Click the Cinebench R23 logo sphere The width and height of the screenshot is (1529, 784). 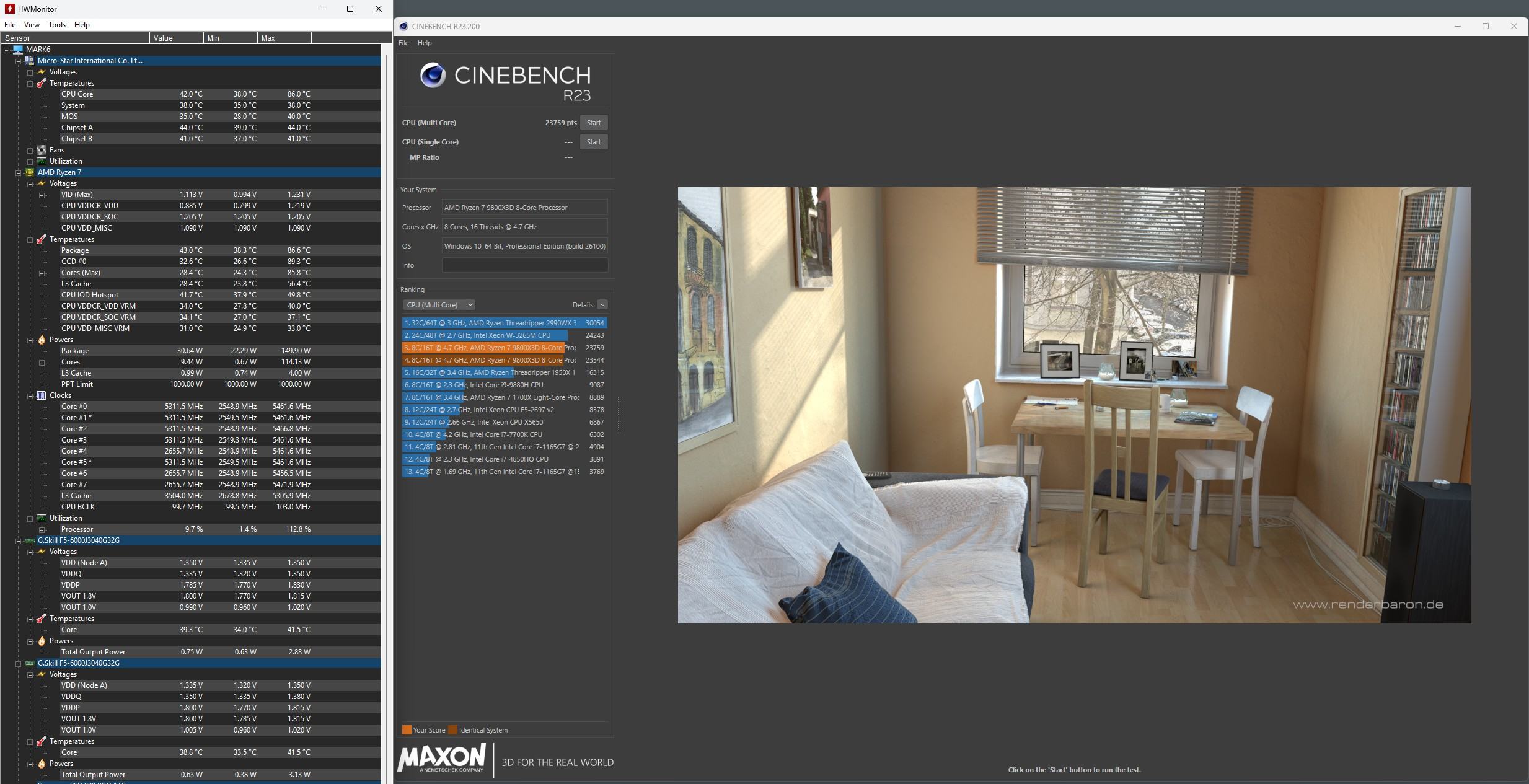coord(433,76)
